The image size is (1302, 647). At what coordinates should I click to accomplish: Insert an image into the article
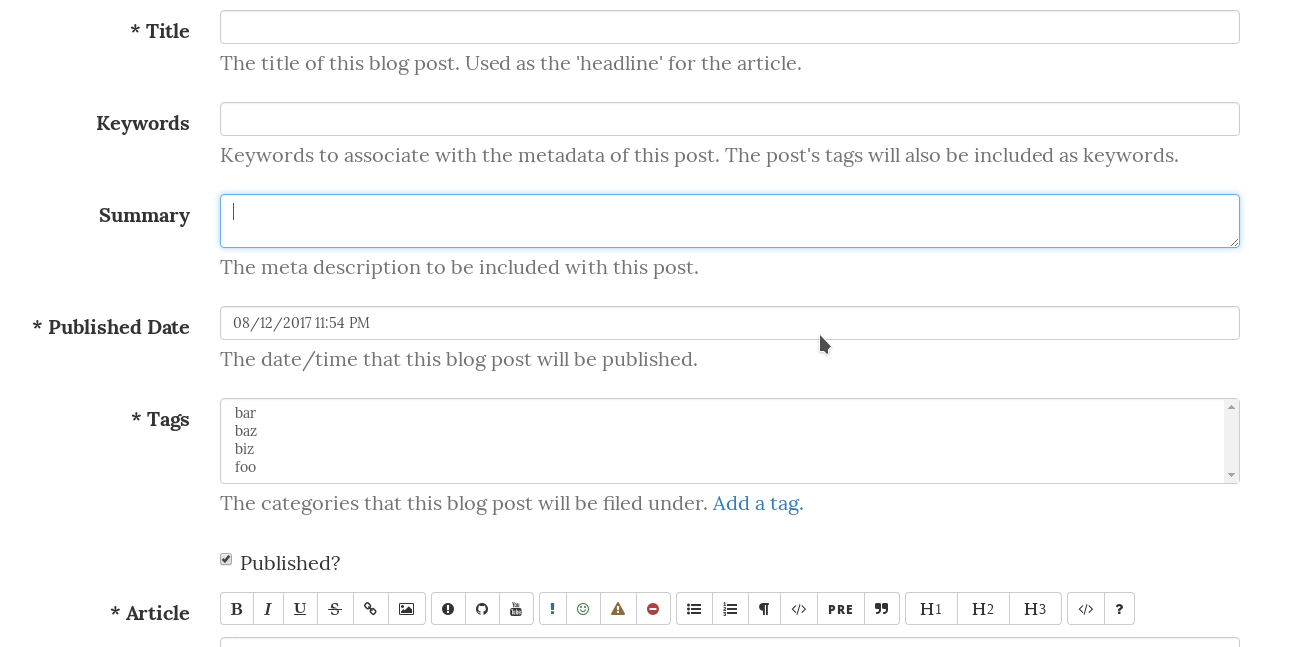[406, 608]
